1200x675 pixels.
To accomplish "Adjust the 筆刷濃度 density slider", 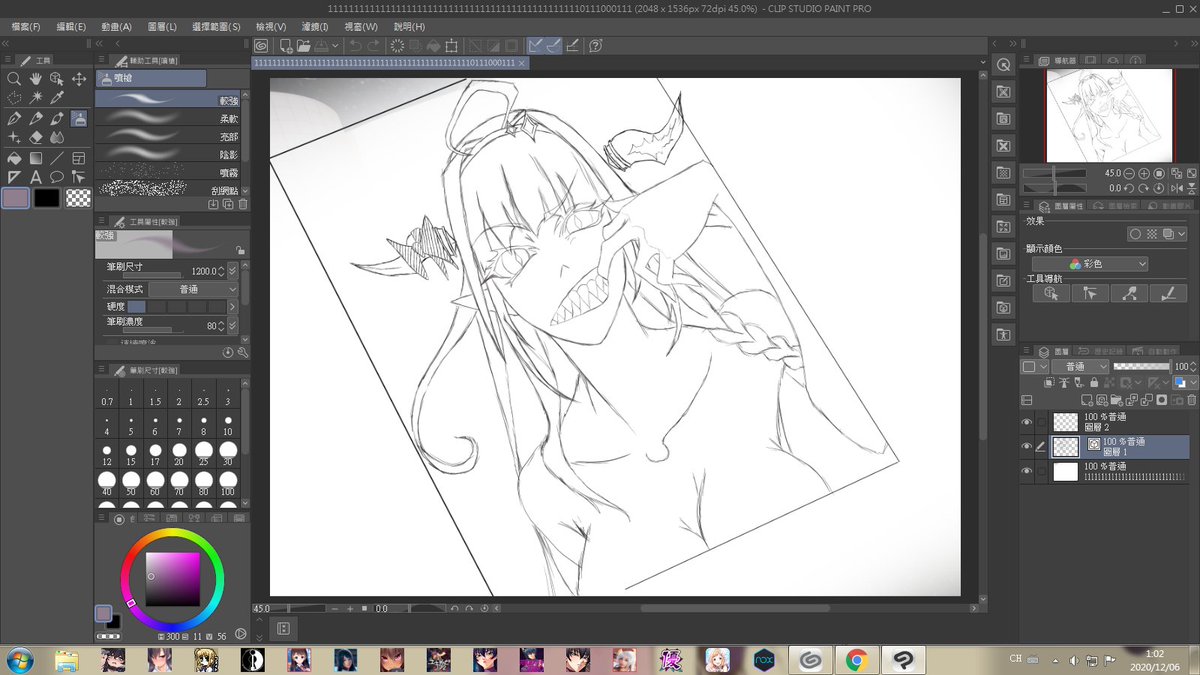I will point(153,330).
